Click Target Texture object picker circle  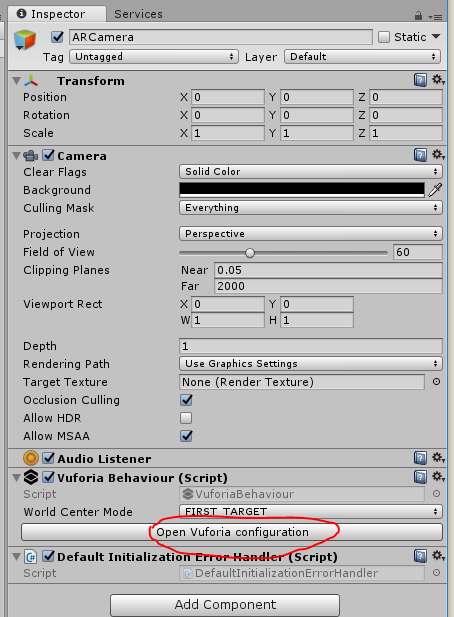point(436,382)
